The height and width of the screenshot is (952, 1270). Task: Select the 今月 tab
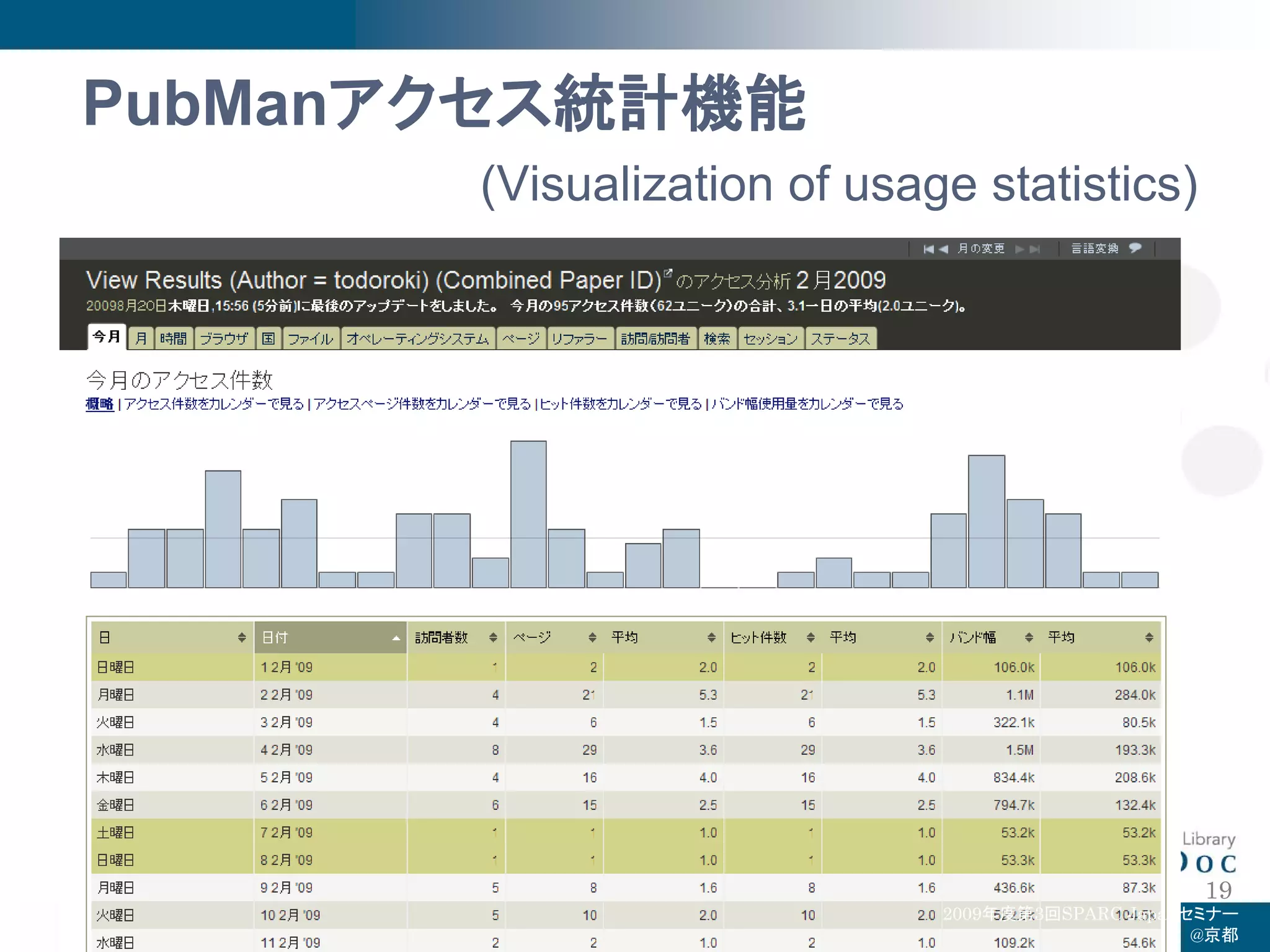tap(107, 337)
